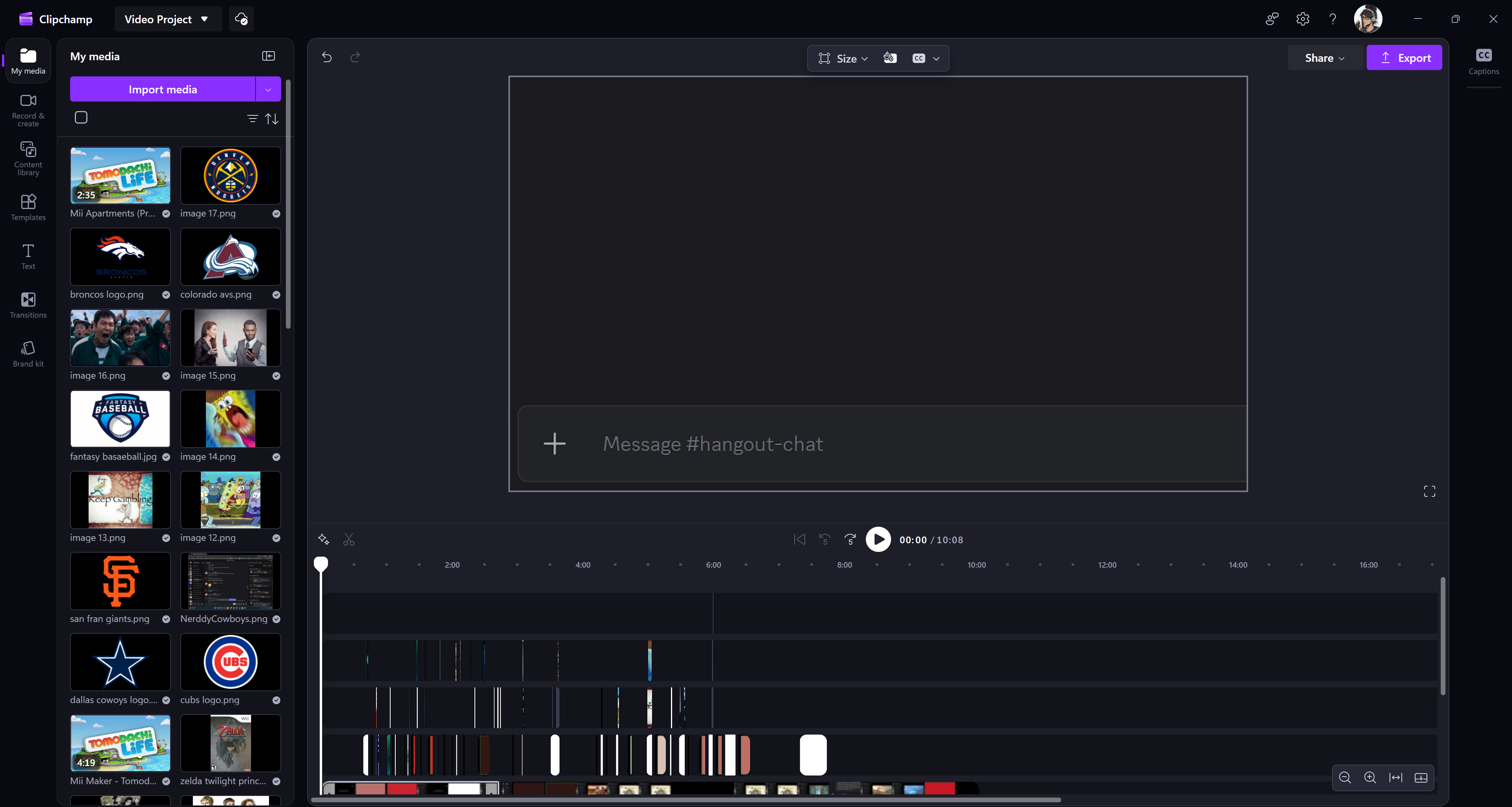Expand the captions options chevron
The image size is (1512, 807).
tap(936, 58)
